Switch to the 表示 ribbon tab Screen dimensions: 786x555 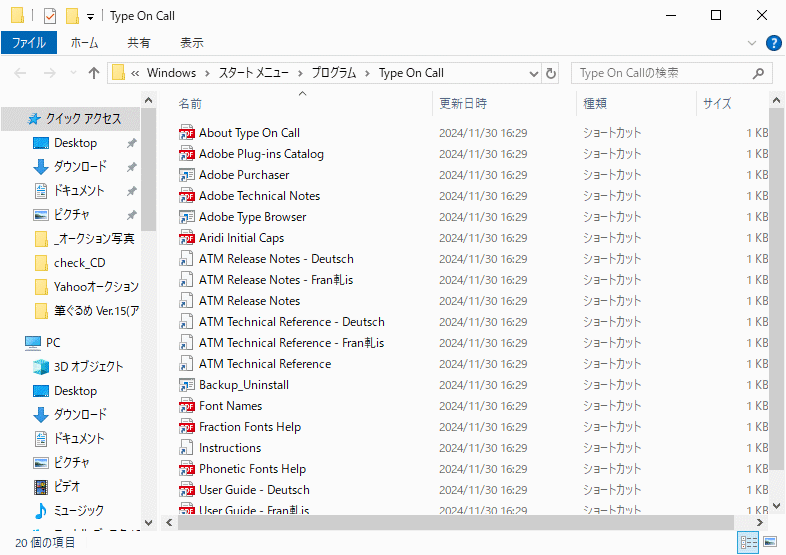point(191,43)
